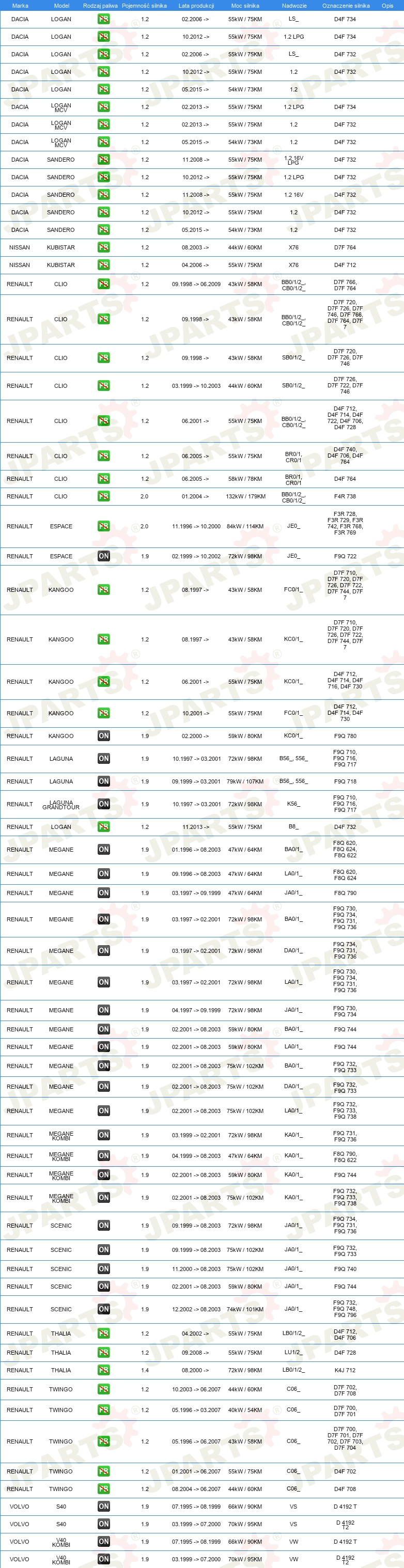Click the Opis column header
Image resolution: width=404 pixels, height=1568 pixels.
click(x=387, y=6)
